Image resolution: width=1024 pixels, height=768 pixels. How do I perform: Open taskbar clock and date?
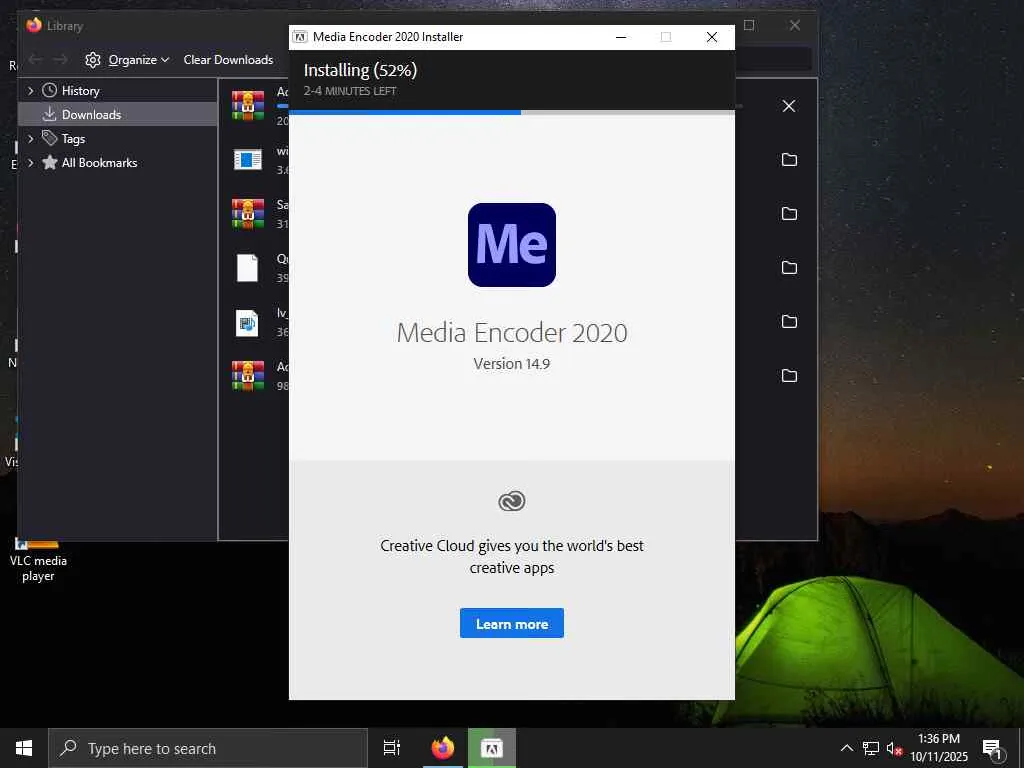pos(939,748)
